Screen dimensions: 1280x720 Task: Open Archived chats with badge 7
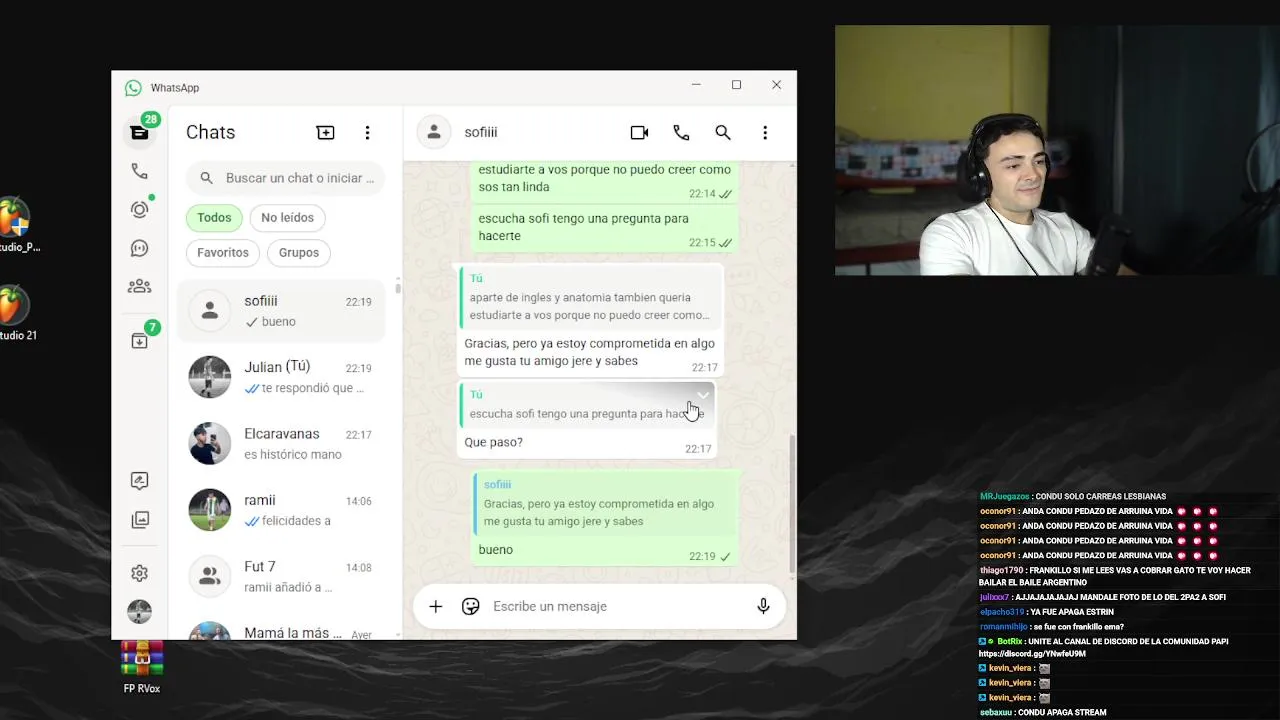click(x=139, y=341)
